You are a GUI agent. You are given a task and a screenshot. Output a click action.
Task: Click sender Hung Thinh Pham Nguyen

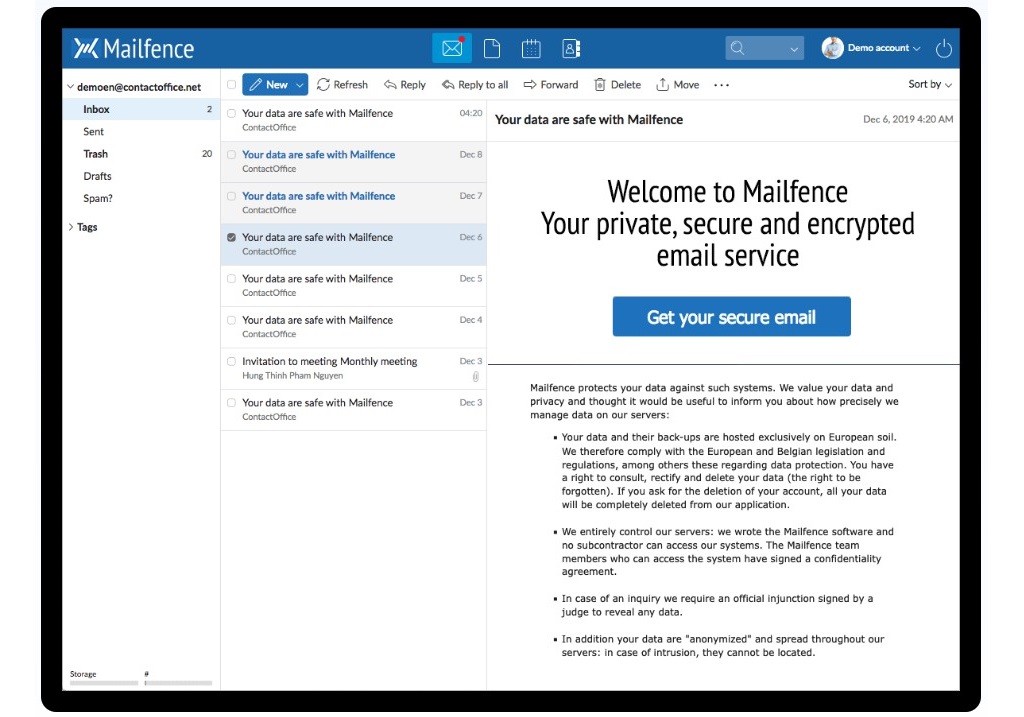(x=292, y=375)
